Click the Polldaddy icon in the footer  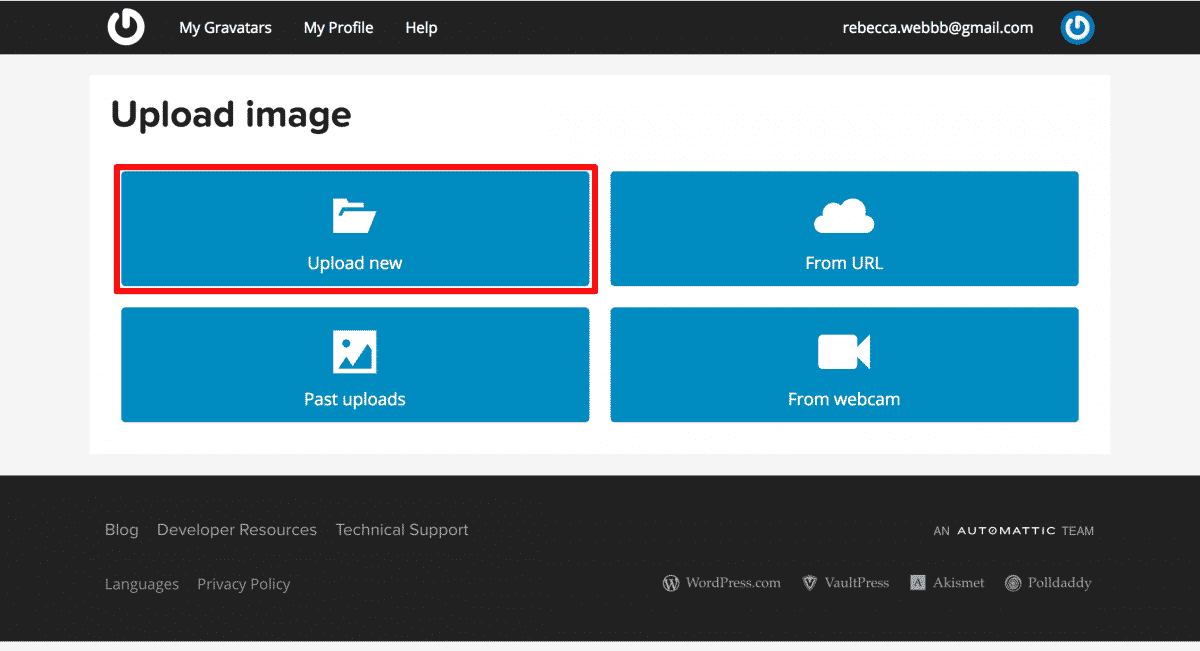click(x=1012, y=583)
